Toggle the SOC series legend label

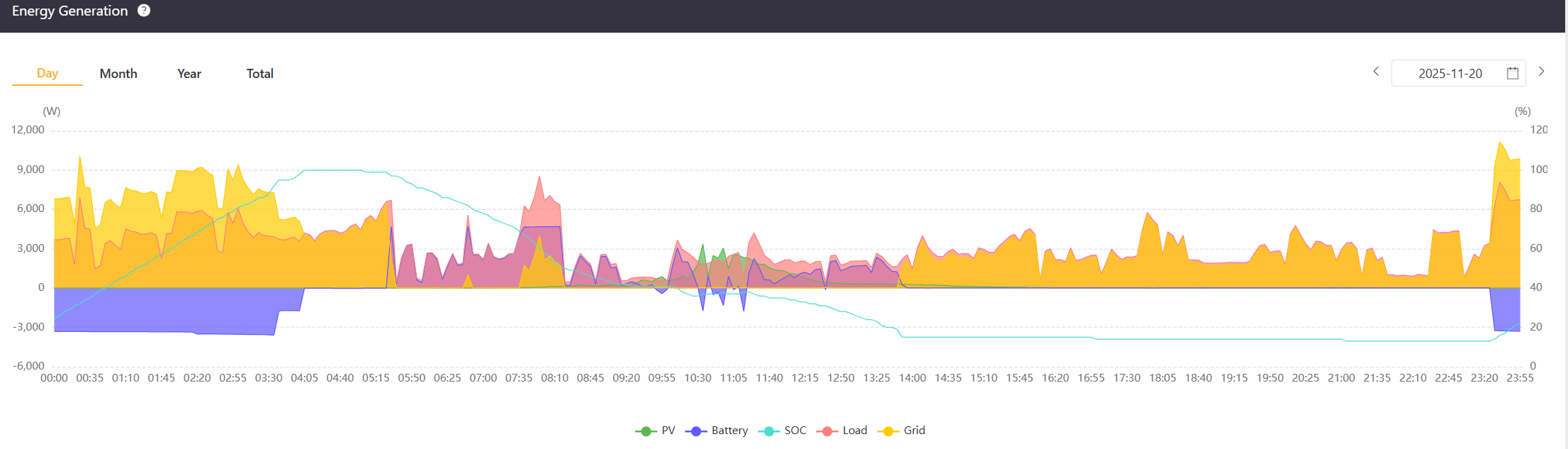point(795,431)
